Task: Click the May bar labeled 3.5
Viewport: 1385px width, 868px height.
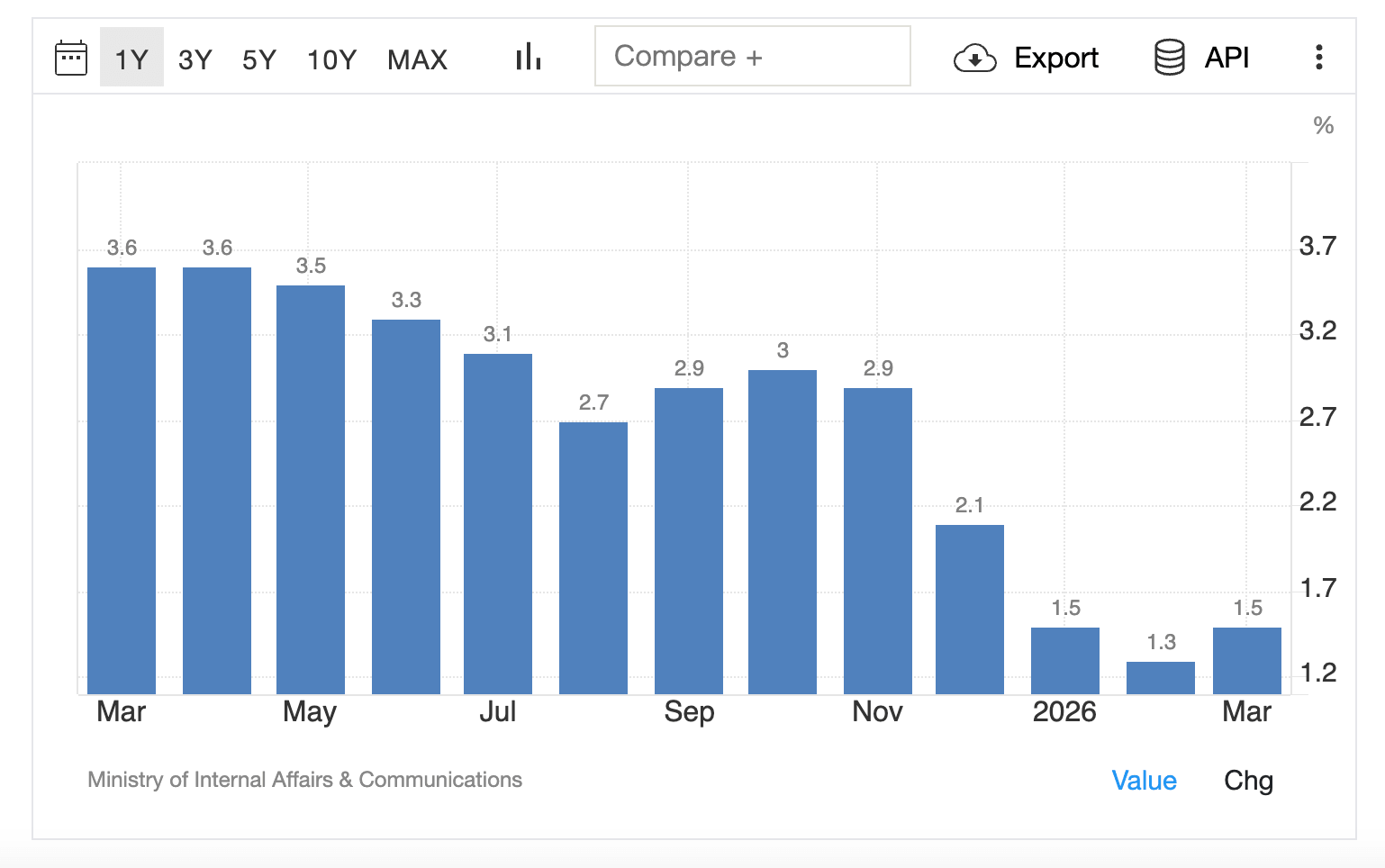Action: click(x=311, y=490)
